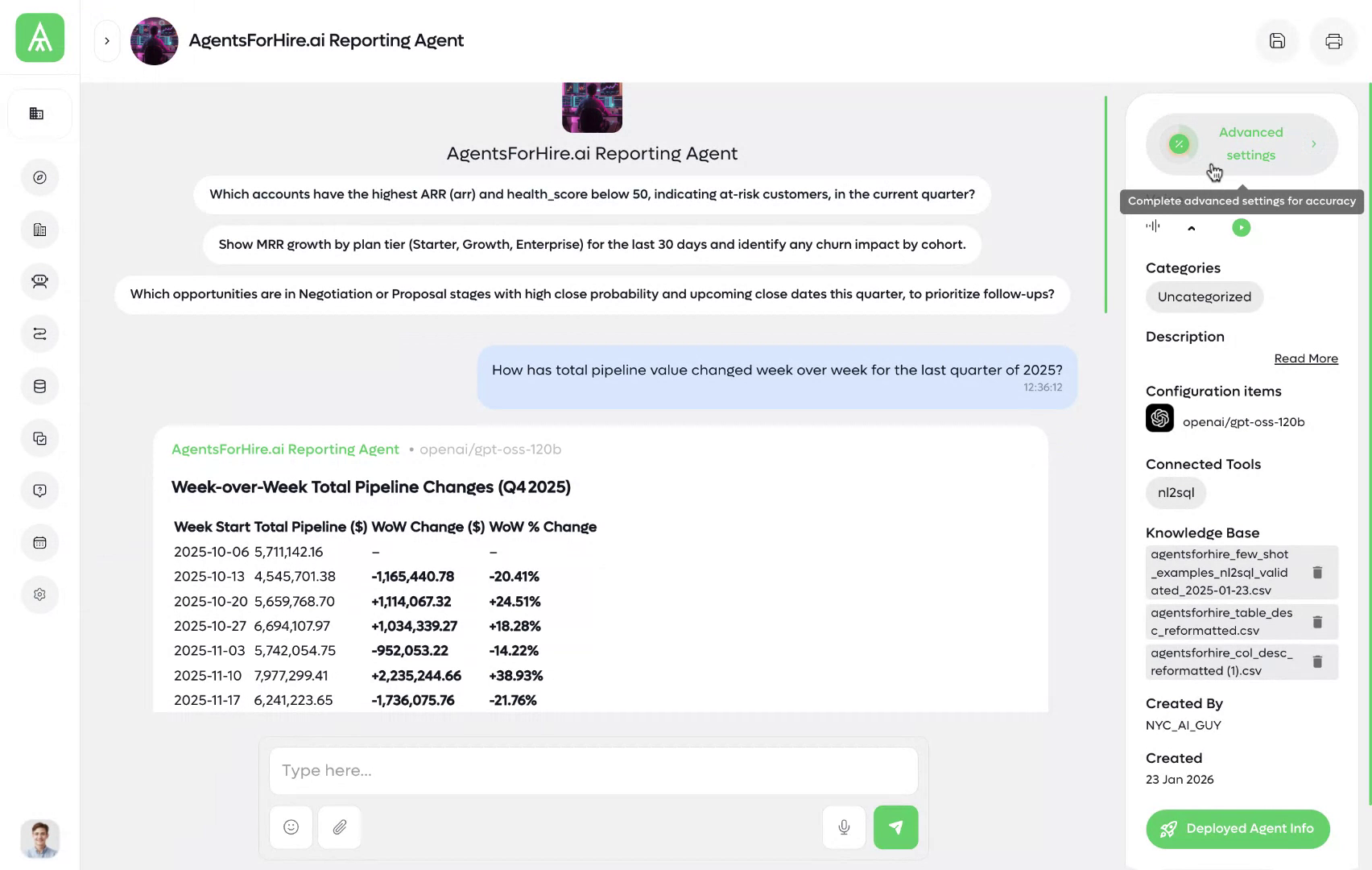Expand the sidebar with the arrow button
This screenshot has height=870, width=1372.
coord(106,41)
